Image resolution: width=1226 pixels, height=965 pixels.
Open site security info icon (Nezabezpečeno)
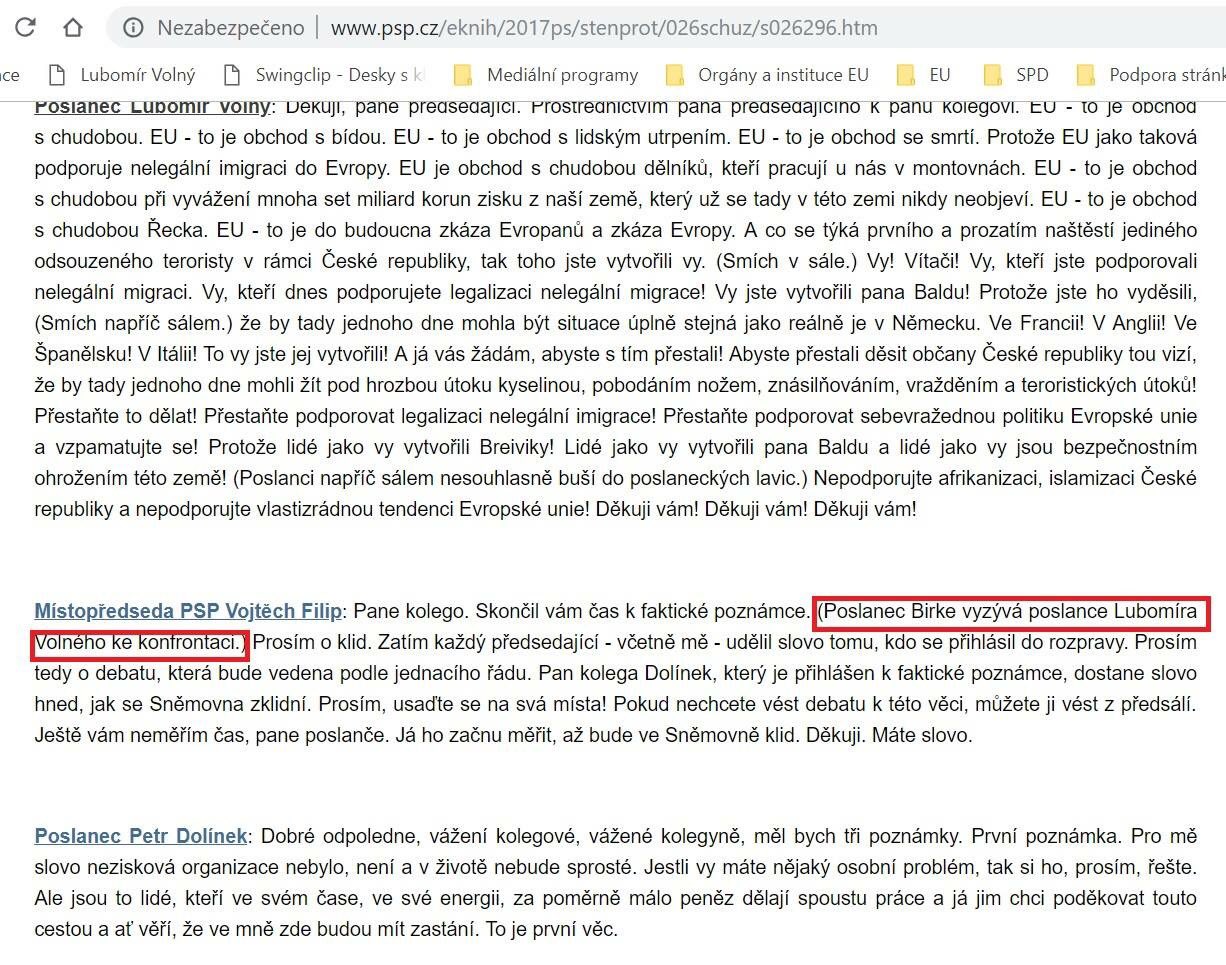(x=133, y=28)
